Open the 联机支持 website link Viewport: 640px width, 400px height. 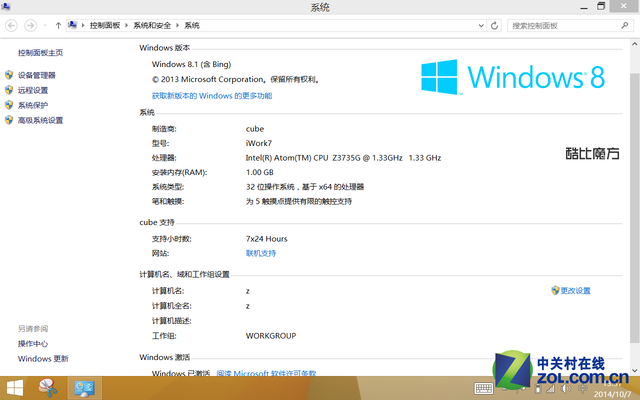[x=261, y=253]
